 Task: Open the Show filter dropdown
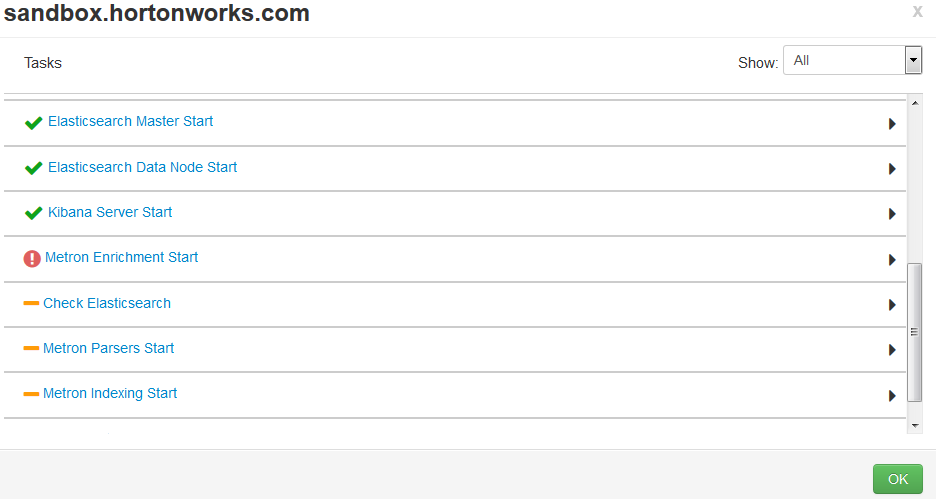point(851,61)
